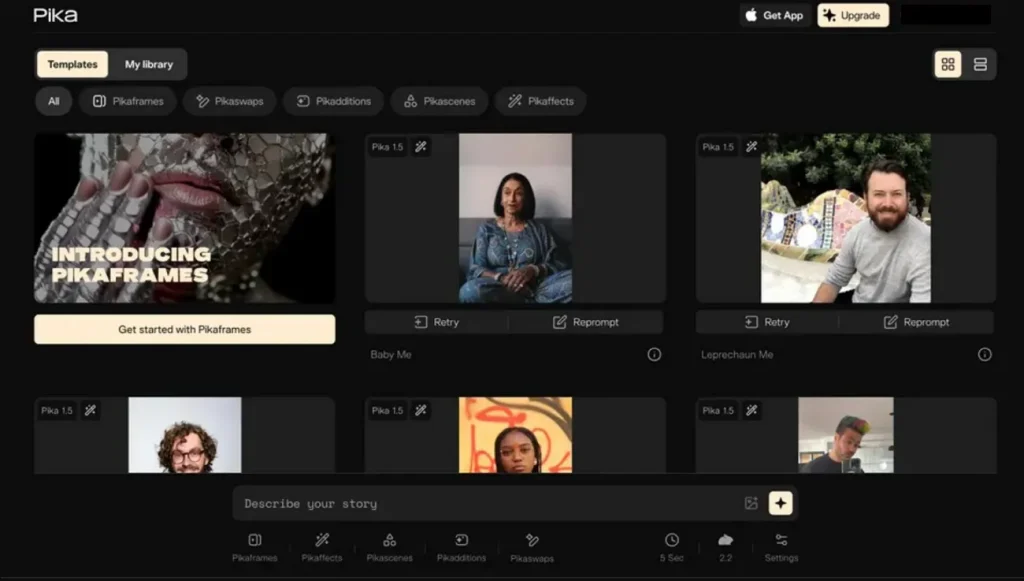
Task: Open the 5 Sec duration selector
Action: [x=672, y=546]
